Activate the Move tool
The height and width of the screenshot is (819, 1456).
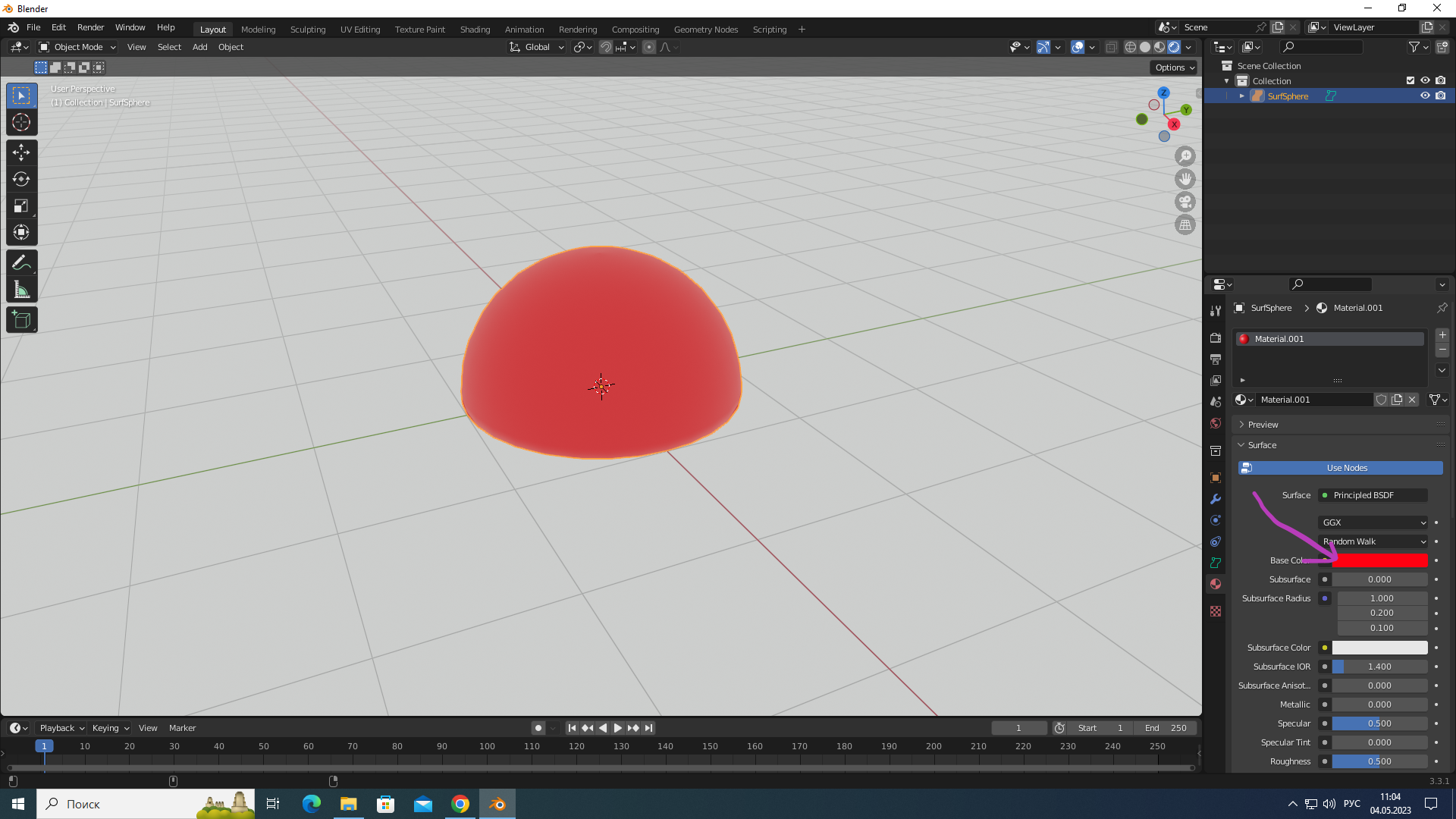[21, 152]
